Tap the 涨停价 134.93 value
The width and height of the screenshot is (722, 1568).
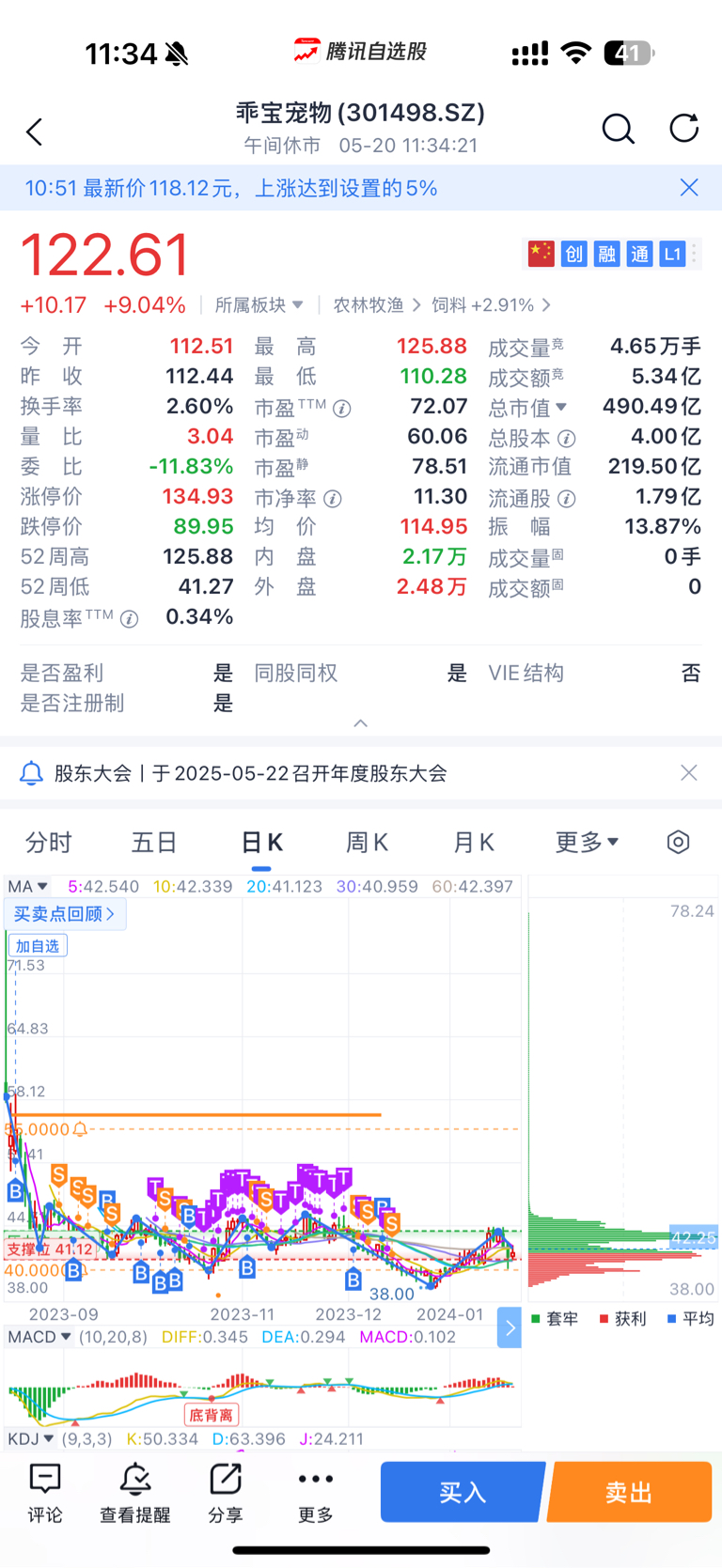click(197, 496)
